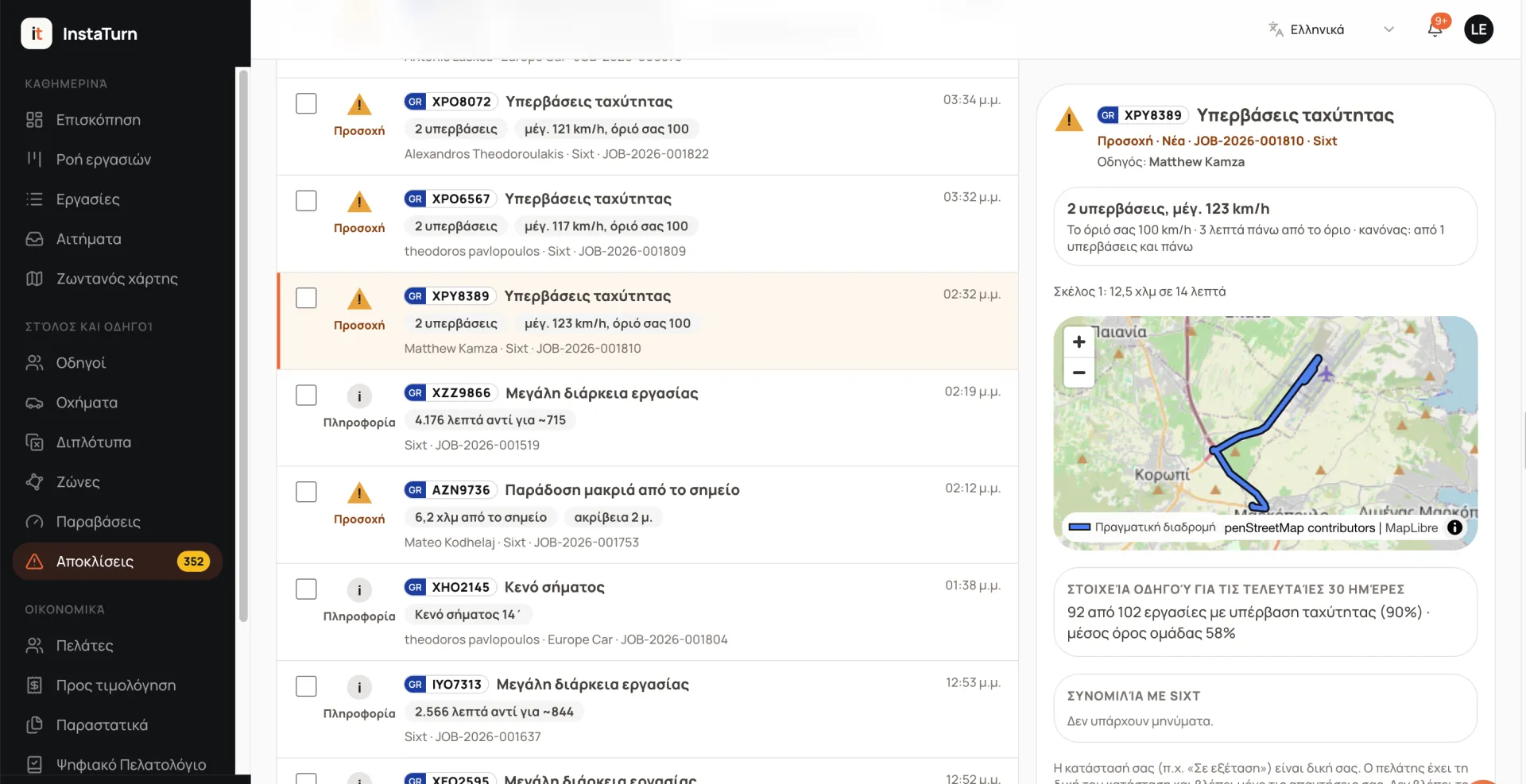Open Πελάτες customers icon

[34, 646]
